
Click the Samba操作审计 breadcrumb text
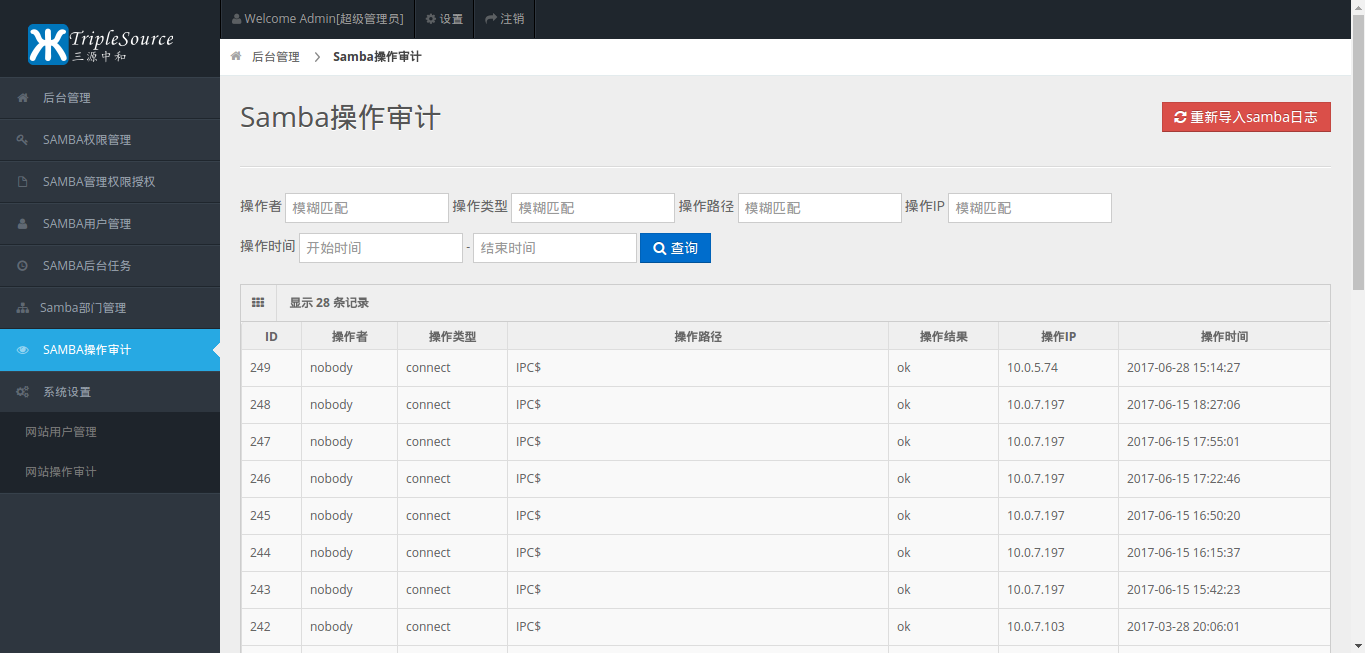click(377, 57)
